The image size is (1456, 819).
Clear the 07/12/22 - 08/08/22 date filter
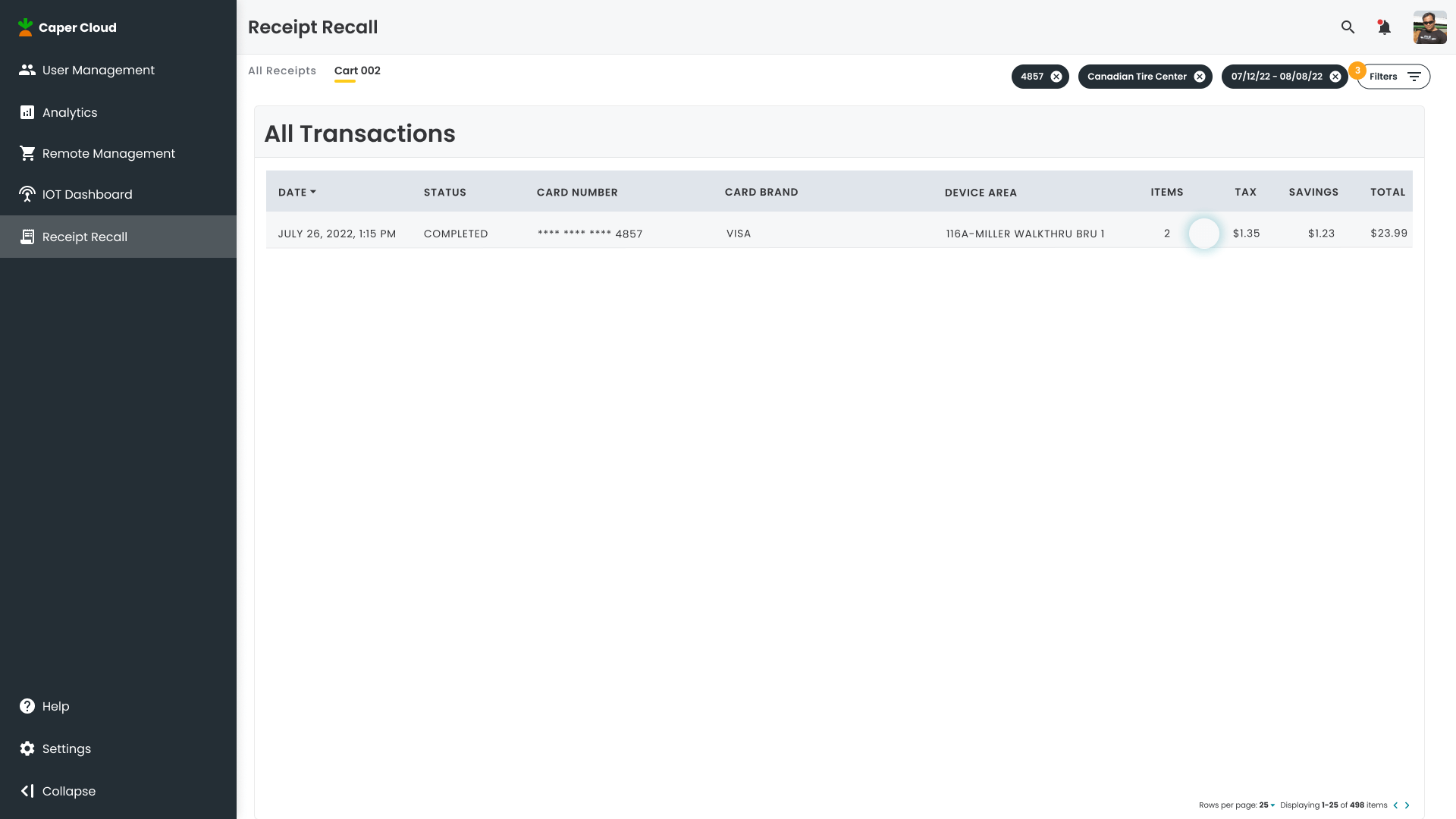coord(1335,77)
